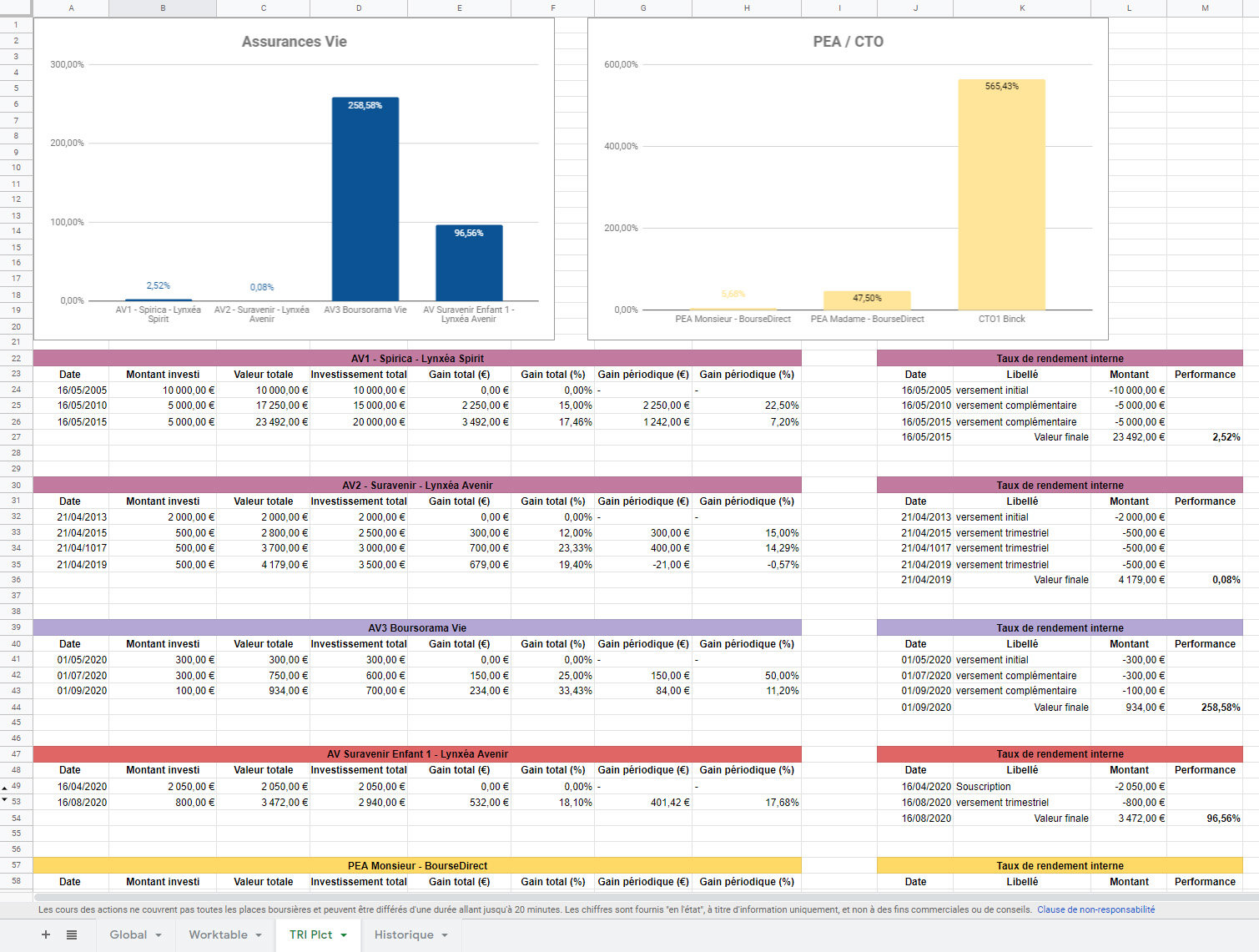This screenshot has width=1259, height=952.
Task: Select the '565,43%' data label in chart
Action: (x=1002, y=86)
